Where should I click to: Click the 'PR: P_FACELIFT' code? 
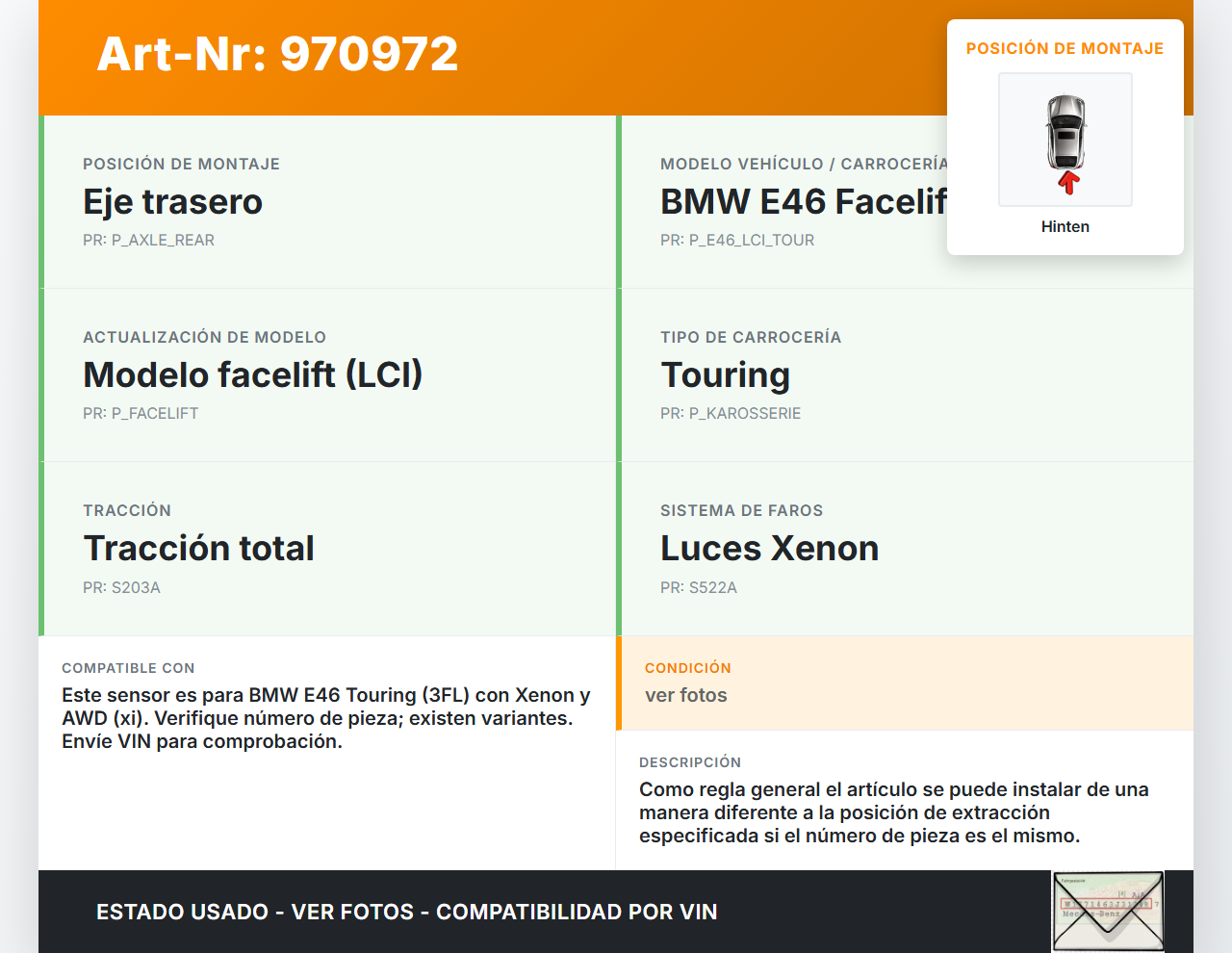[141, 413]
